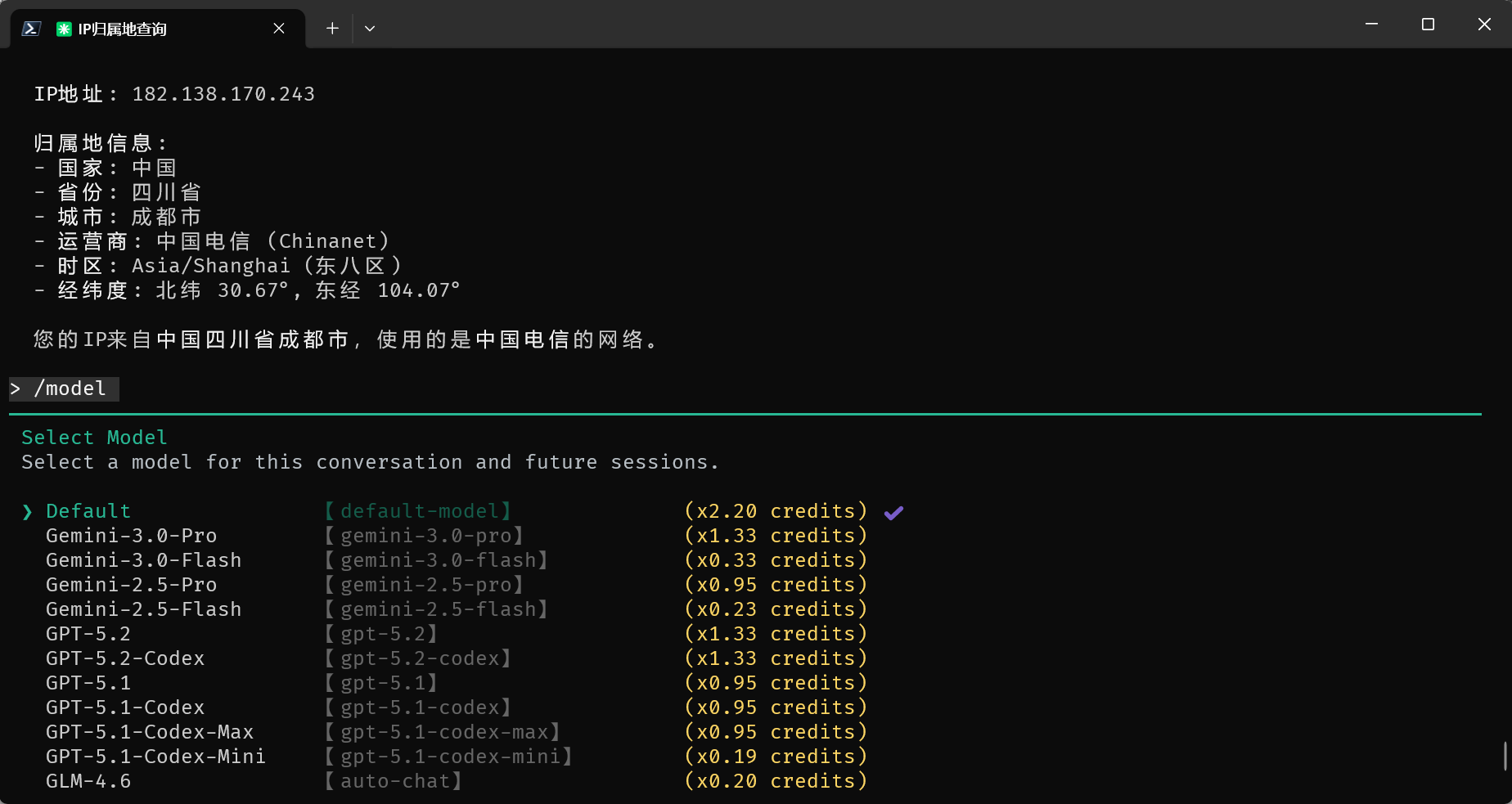1512x804 pixels.
Task: Select GPT-5.2-Codex model entry
Action: (x=125, y=658)
